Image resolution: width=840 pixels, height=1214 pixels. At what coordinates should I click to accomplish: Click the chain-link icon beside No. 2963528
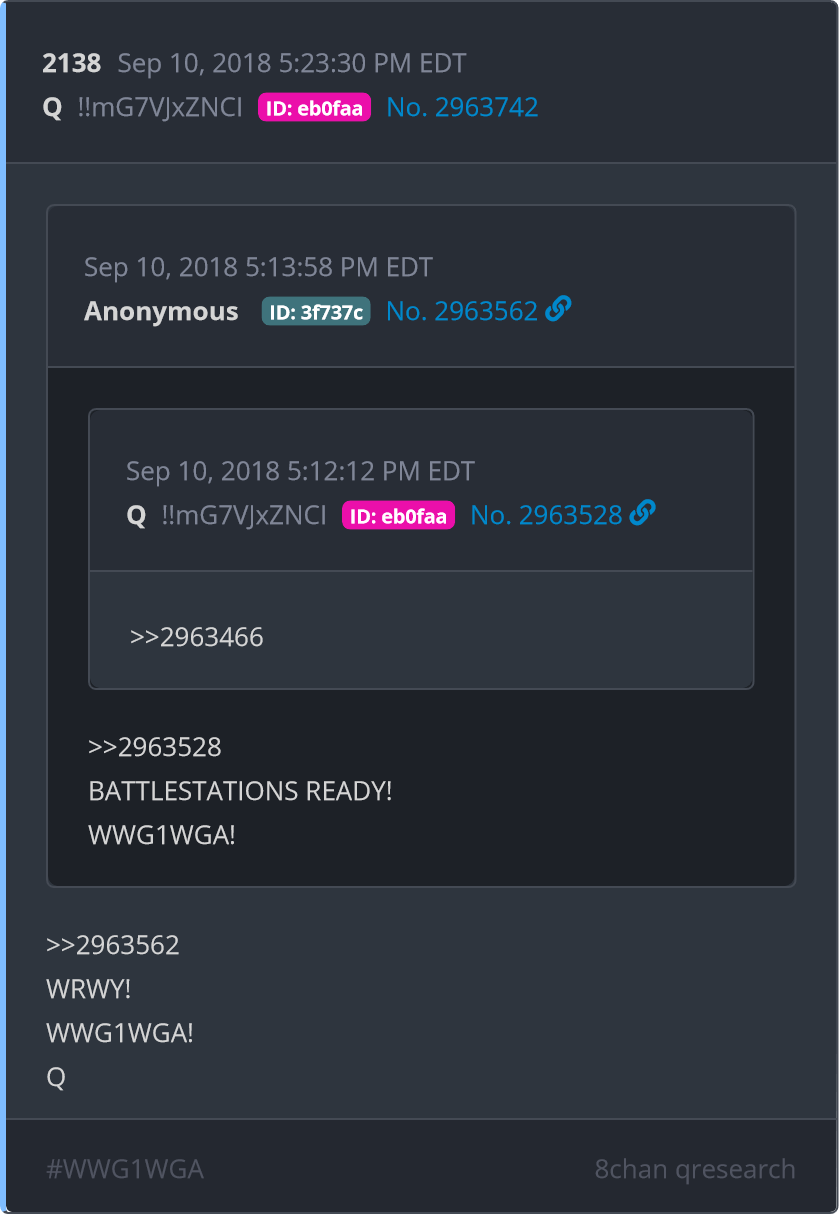click(x=643, y=514)
